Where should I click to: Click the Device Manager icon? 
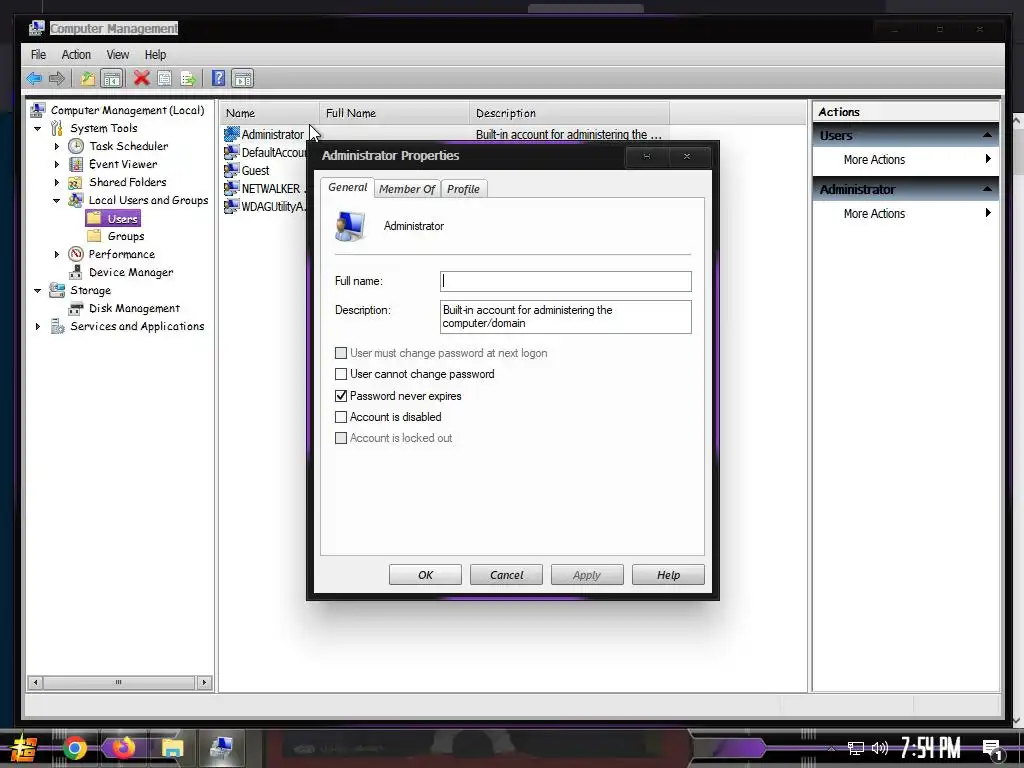point(76,272)
